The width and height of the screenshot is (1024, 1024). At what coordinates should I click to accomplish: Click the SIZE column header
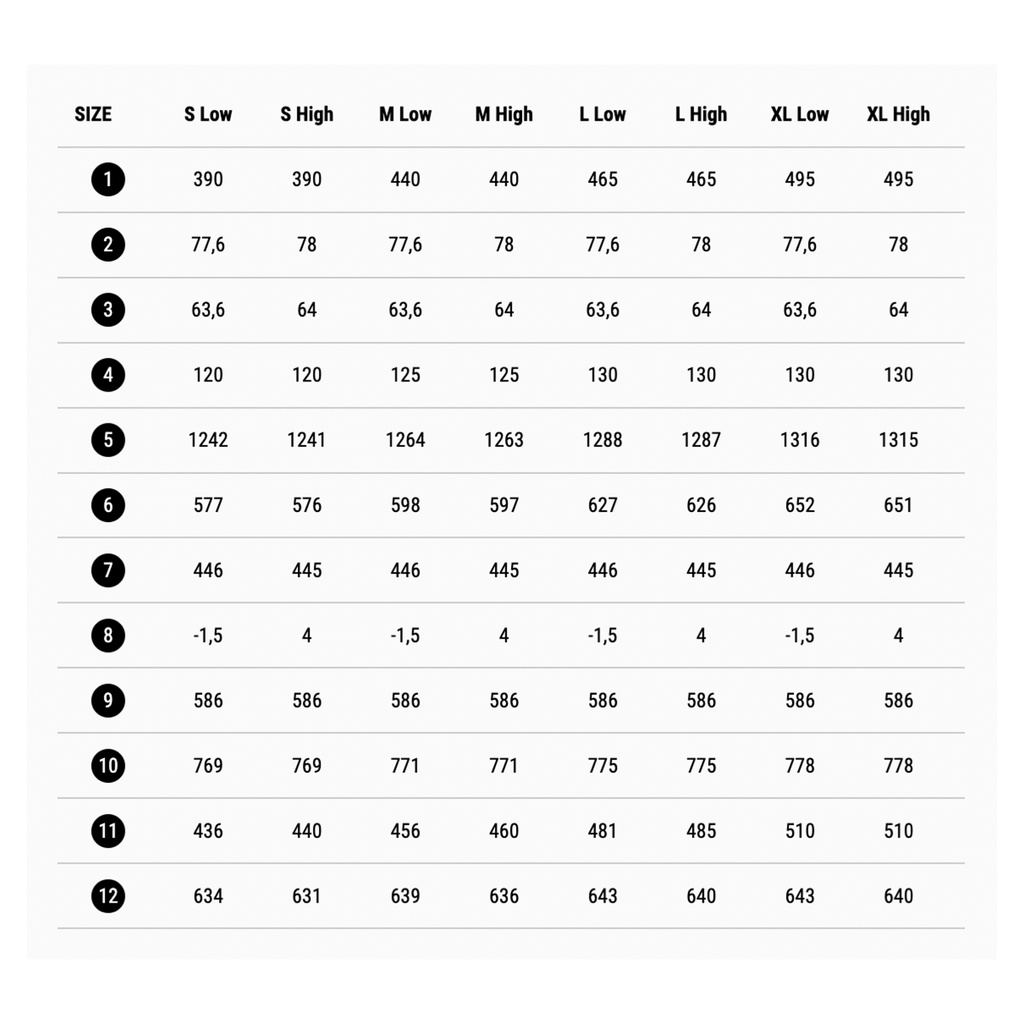point(93,114)
